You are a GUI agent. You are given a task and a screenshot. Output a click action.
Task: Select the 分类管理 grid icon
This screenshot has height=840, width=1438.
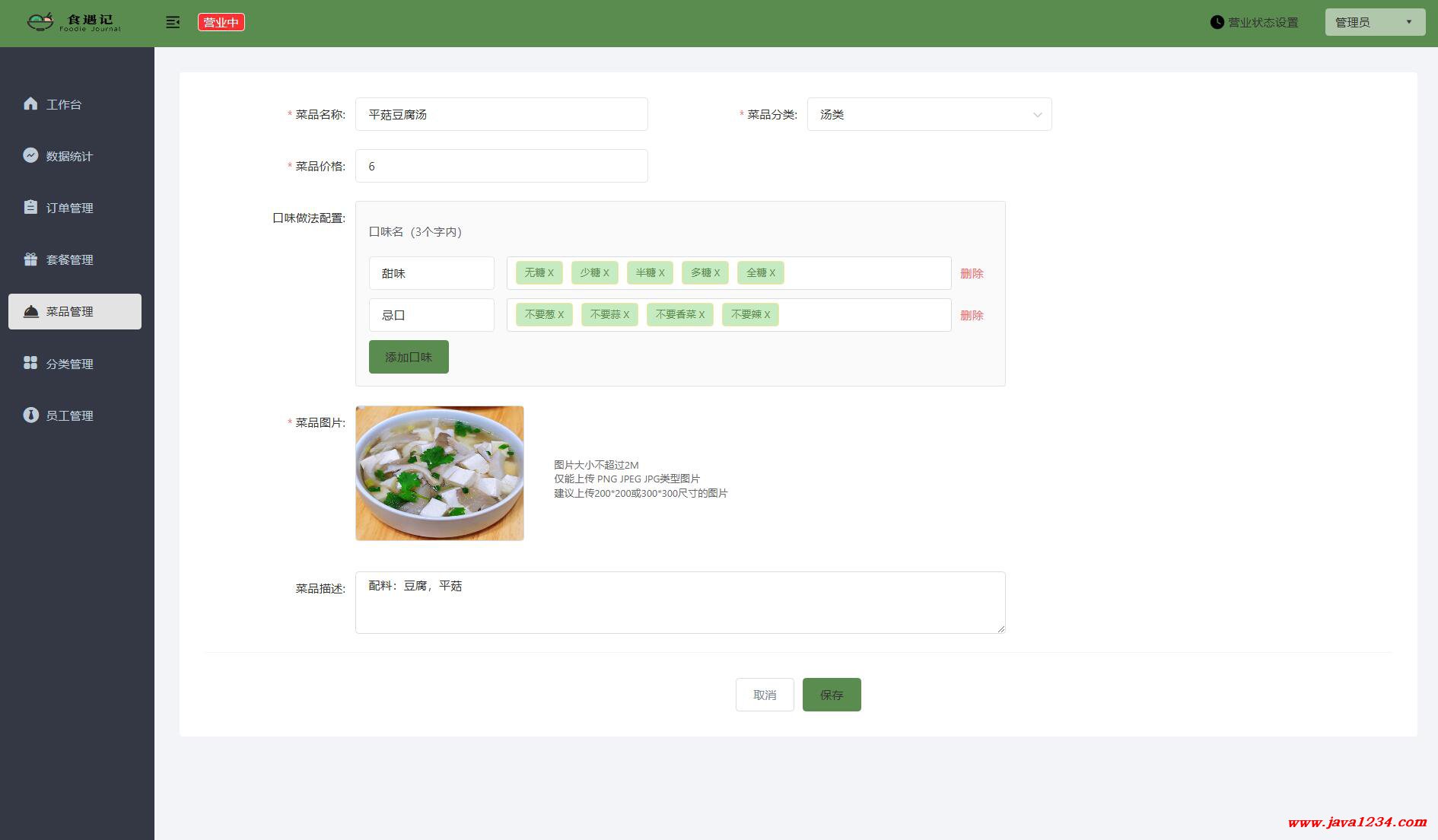[x=30, y=363]
